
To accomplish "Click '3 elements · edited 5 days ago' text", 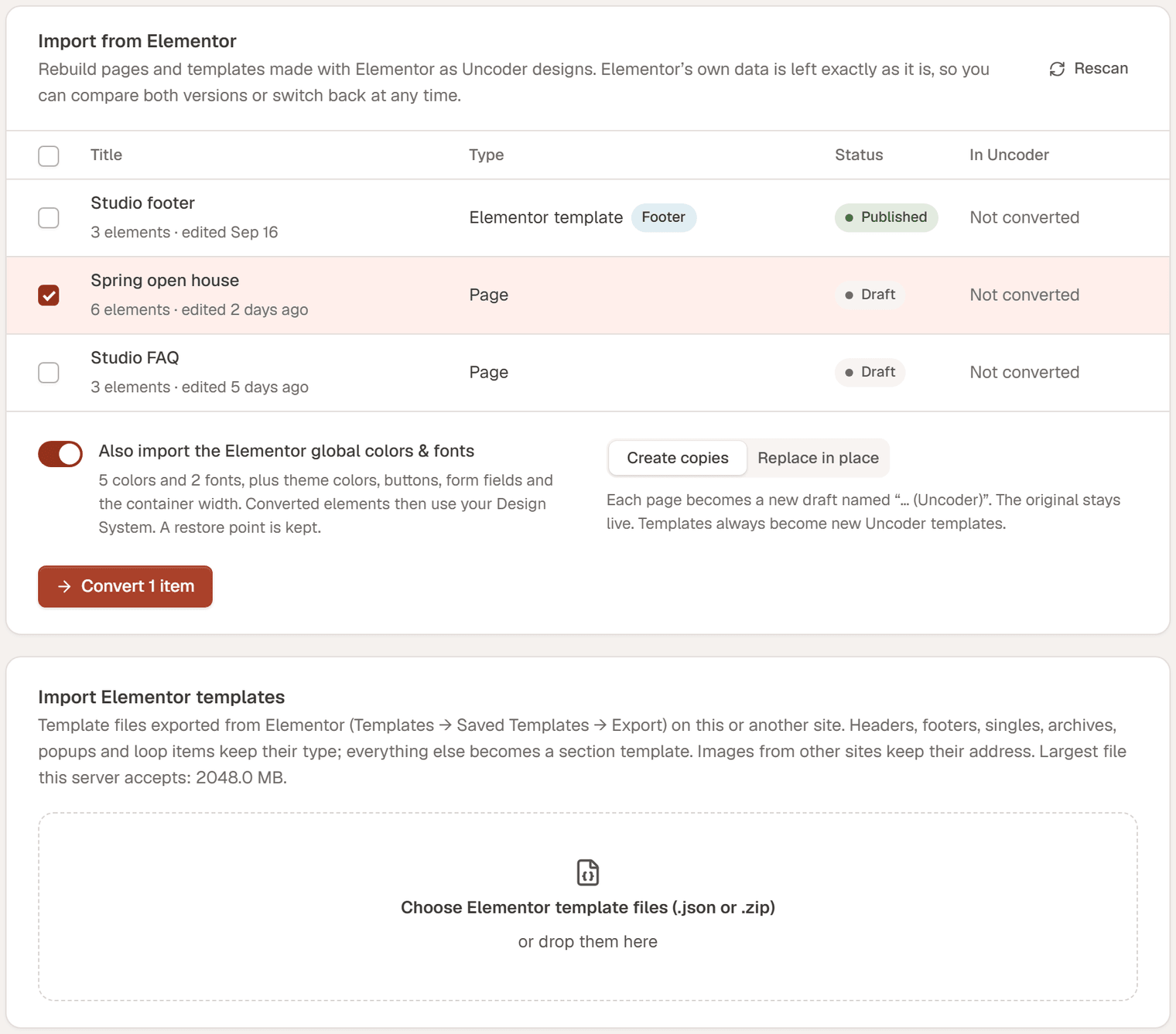I will [x=200, y=387].
